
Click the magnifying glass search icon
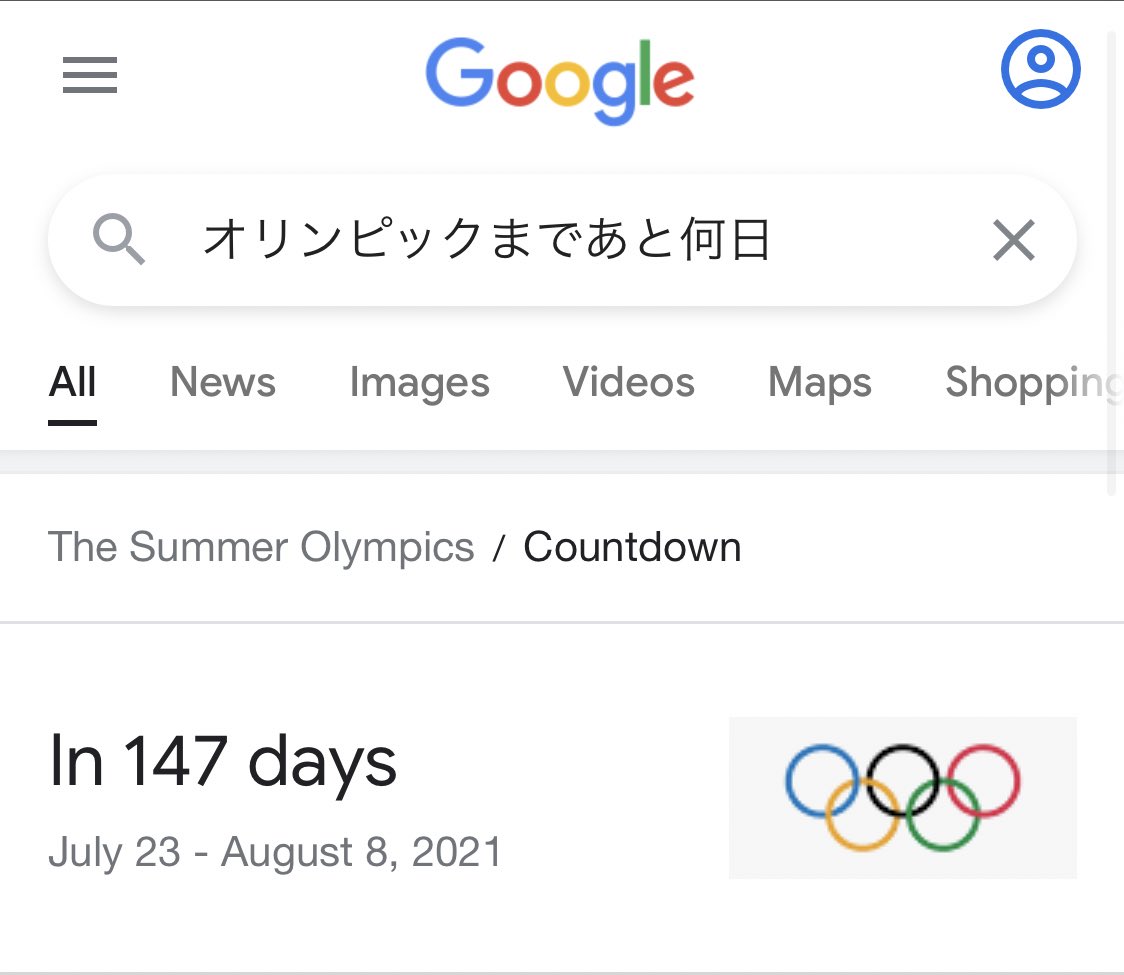pos(120,240)
